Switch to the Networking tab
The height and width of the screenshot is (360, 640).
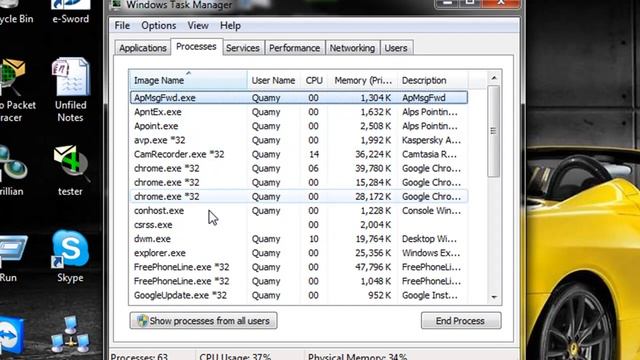click(x=352, y=48)
